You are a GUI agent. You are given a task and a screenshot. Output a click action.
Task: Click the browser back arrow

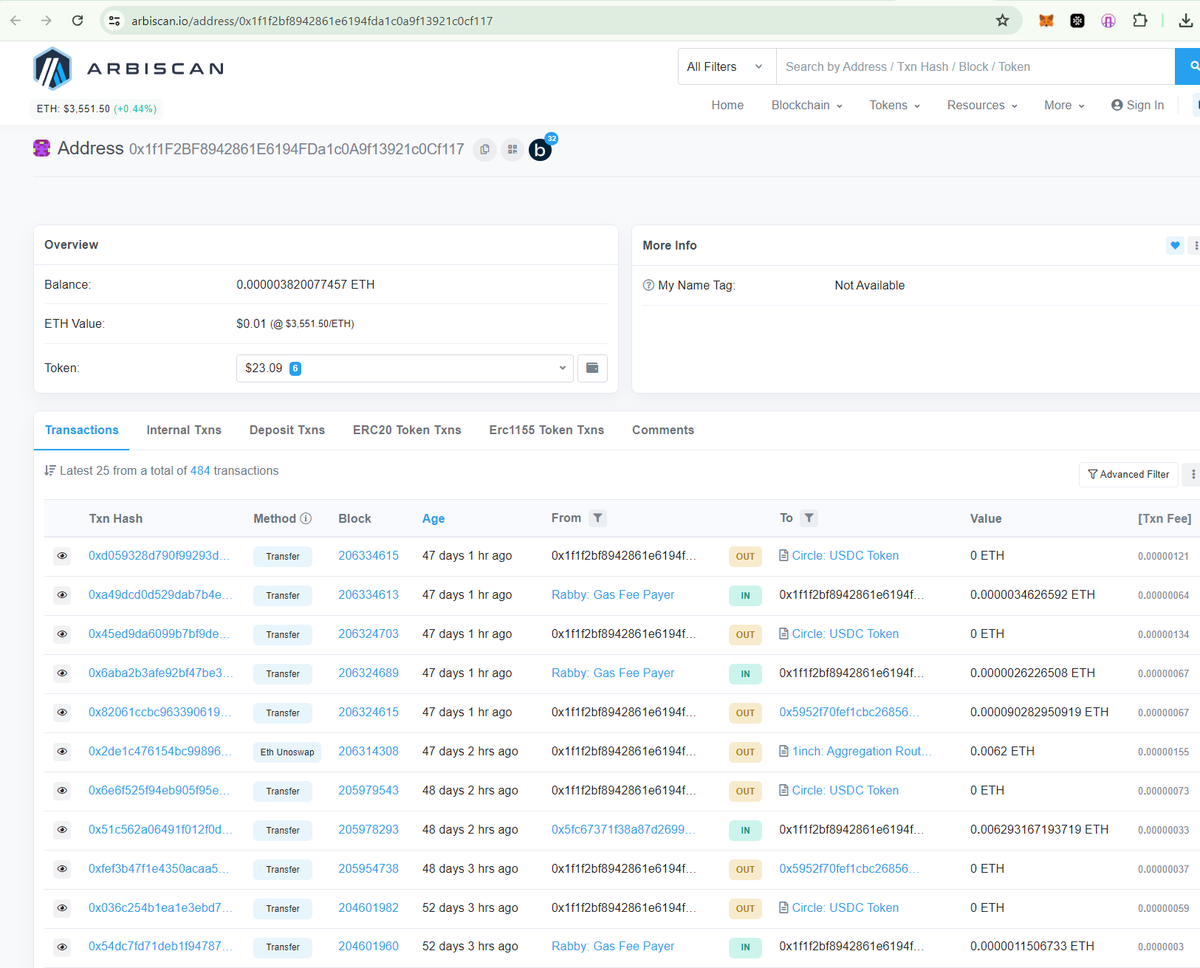16,20
